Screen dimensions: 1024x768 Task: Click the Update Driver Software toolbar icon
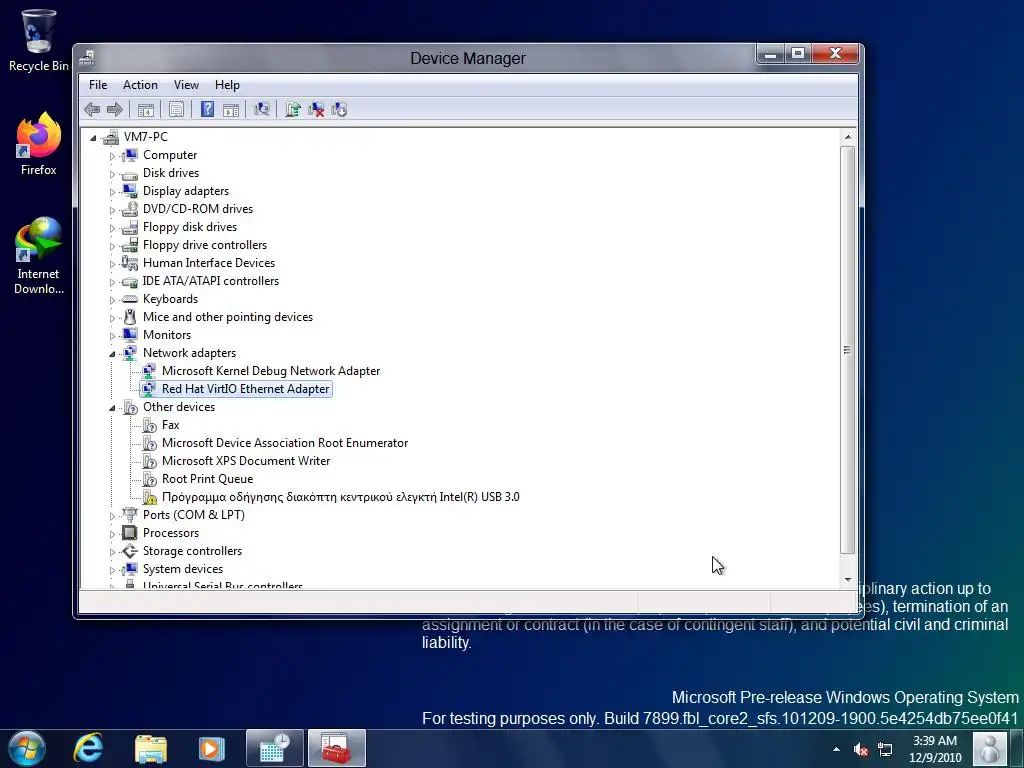[293, 109]
